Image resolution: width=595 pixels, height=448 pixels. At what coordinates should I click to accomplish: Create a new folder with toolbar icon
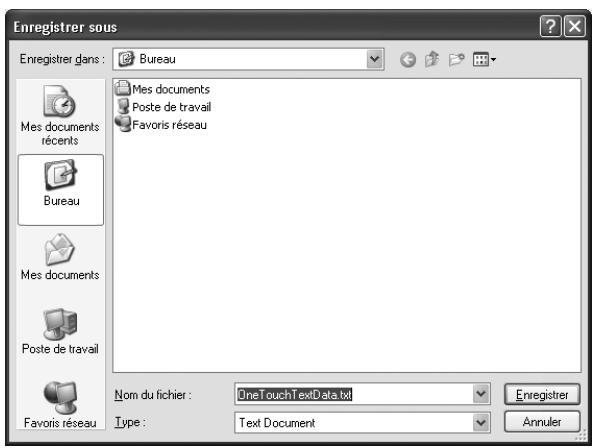[x=456, y=59]
